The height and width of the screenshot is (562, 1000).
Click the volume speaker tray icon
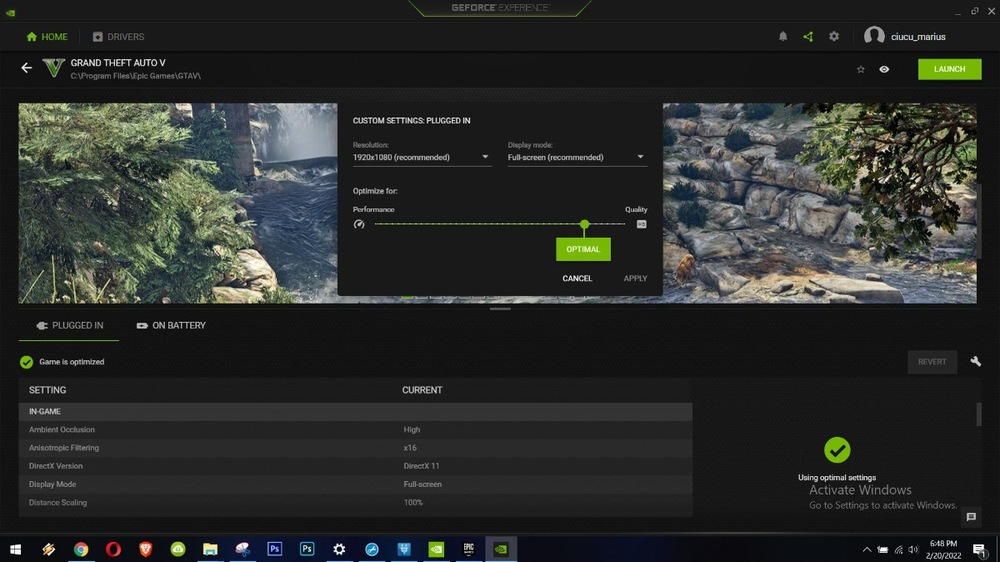pyautogui.click(x=913, y=549)
